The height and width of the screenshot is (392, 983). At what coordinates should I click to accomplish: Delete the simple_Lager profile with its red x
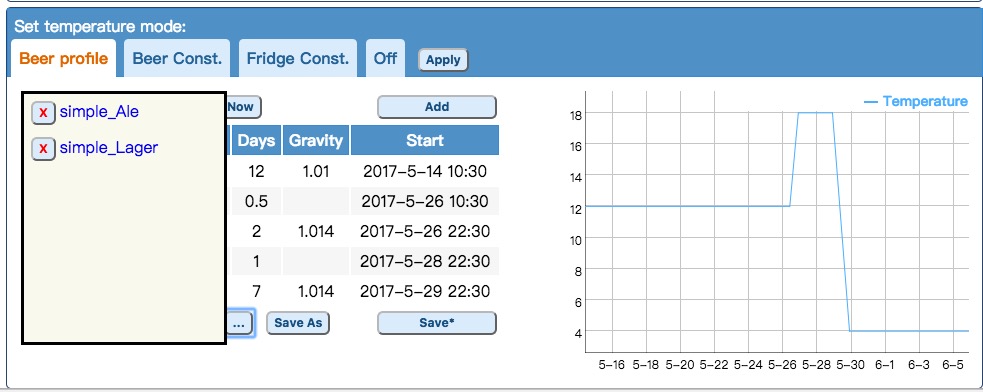pyautogui.click(x=43, y=149)
